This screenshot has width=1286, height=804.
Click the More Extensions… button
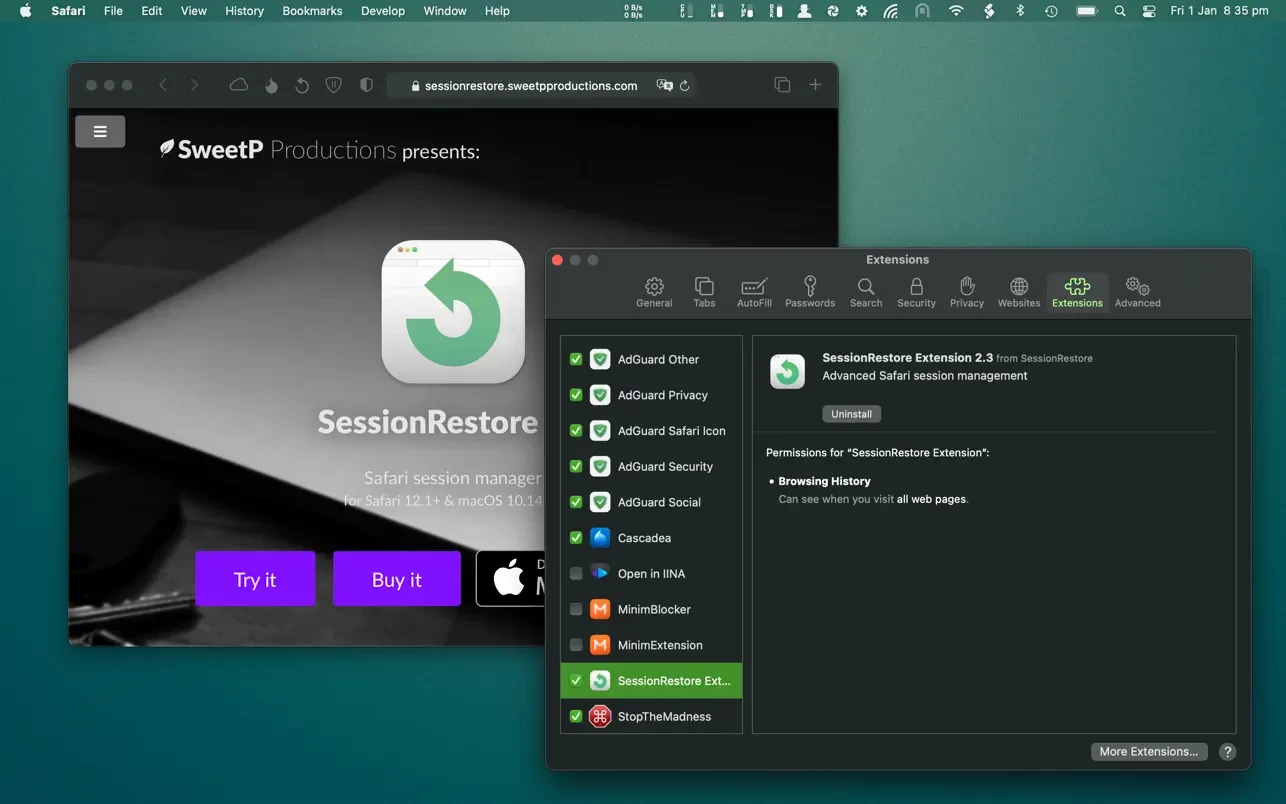[1148, 752]
